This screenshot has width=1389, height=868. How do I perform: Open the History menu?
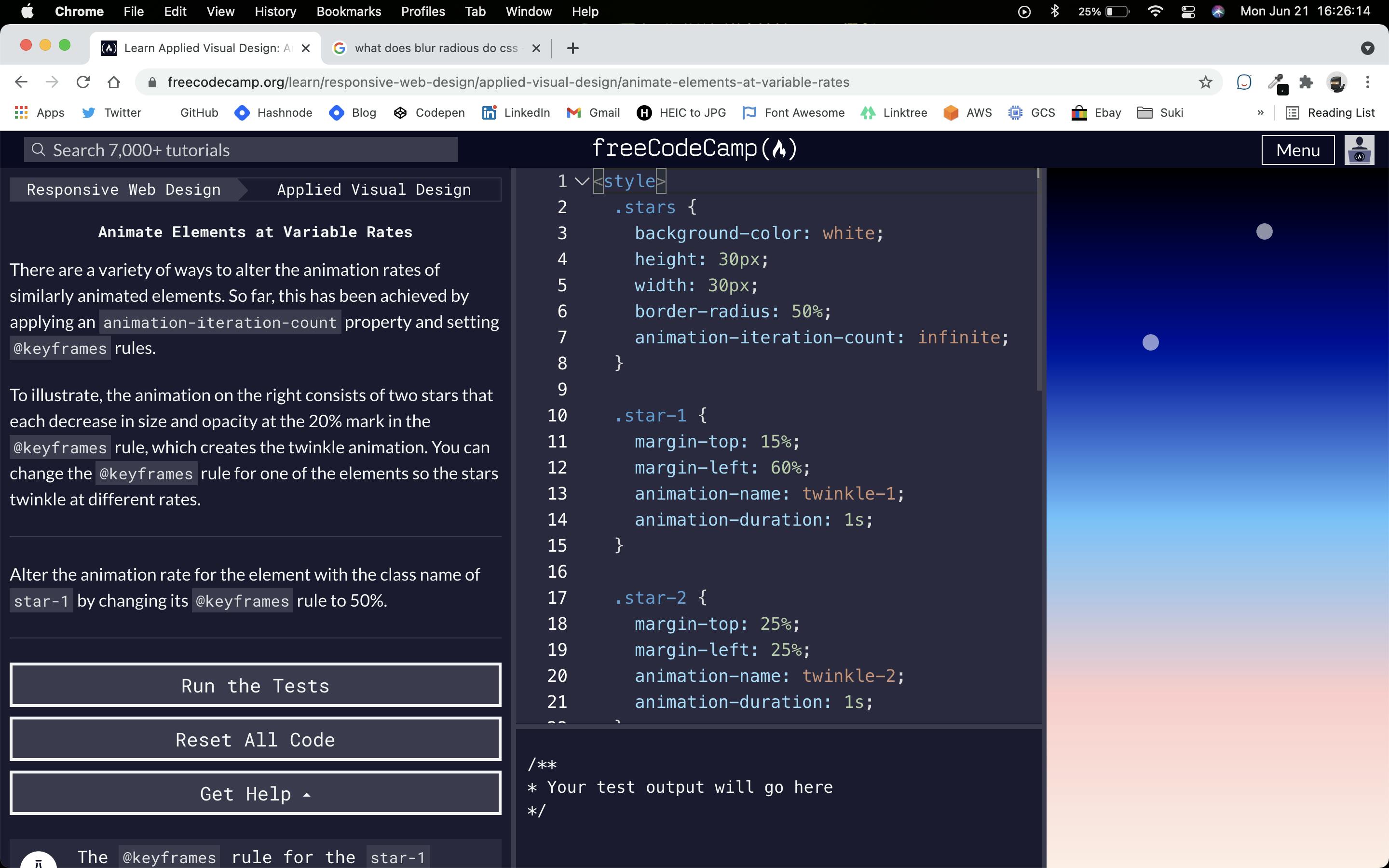click(x=275, y=12)
